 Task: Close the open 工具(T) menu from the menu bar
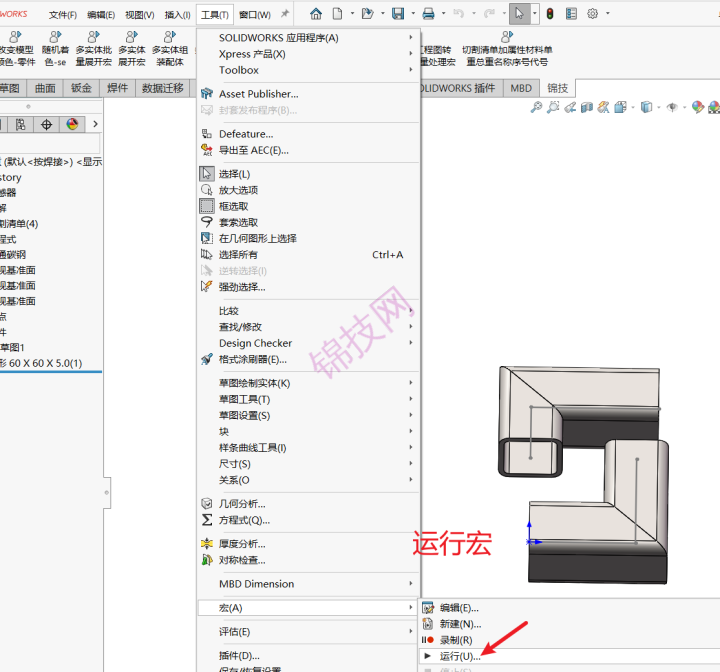point(214,15)
